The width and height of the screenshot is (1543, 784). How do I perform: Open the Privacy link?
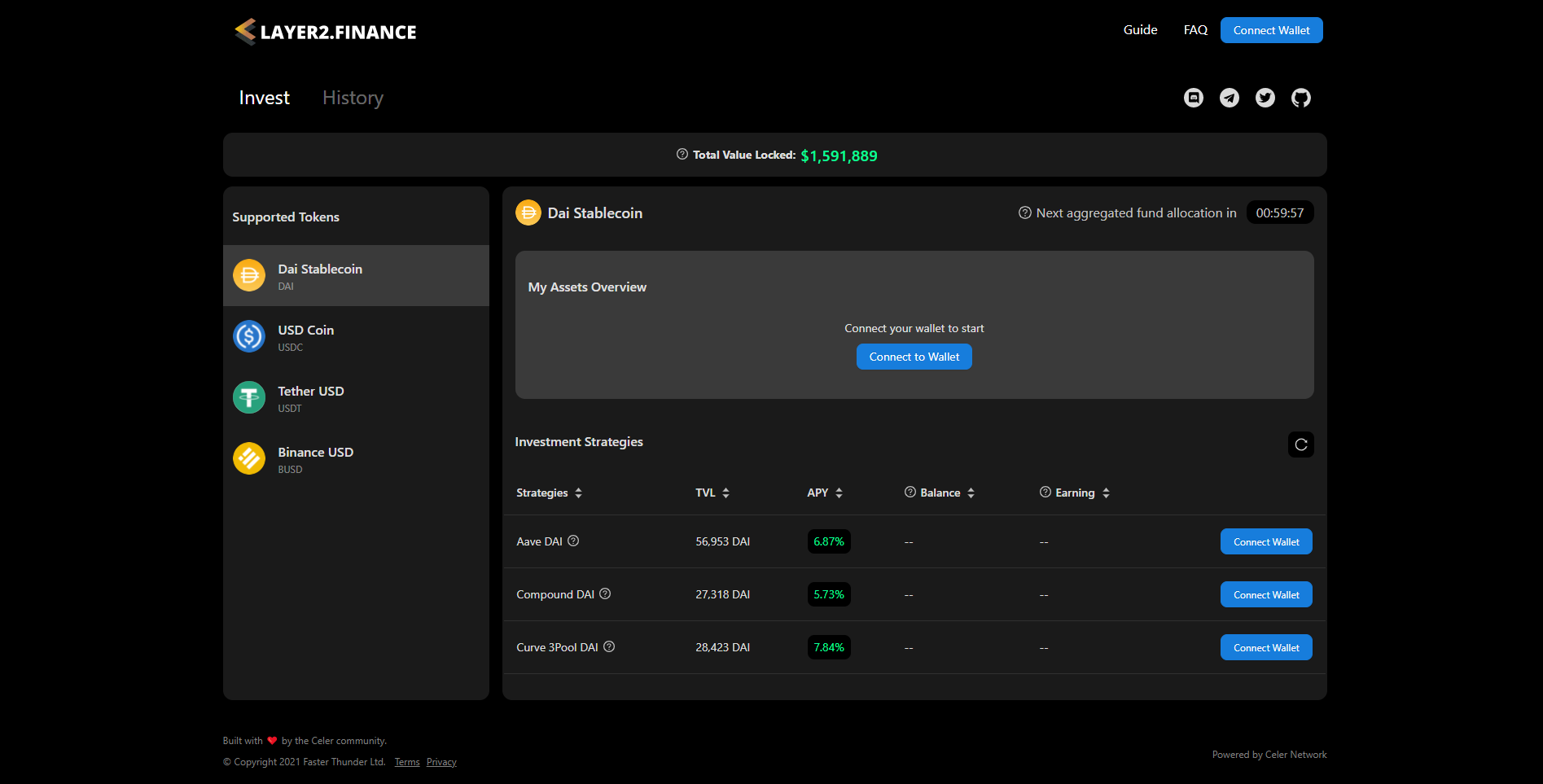441,762
